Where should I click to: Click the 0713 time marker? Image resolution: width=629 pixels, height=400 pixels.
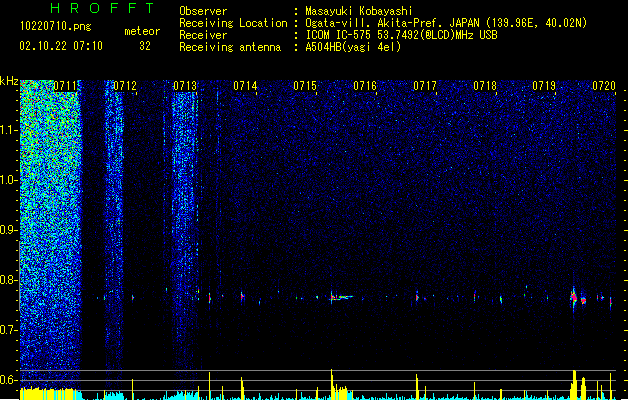click(185, 86)
